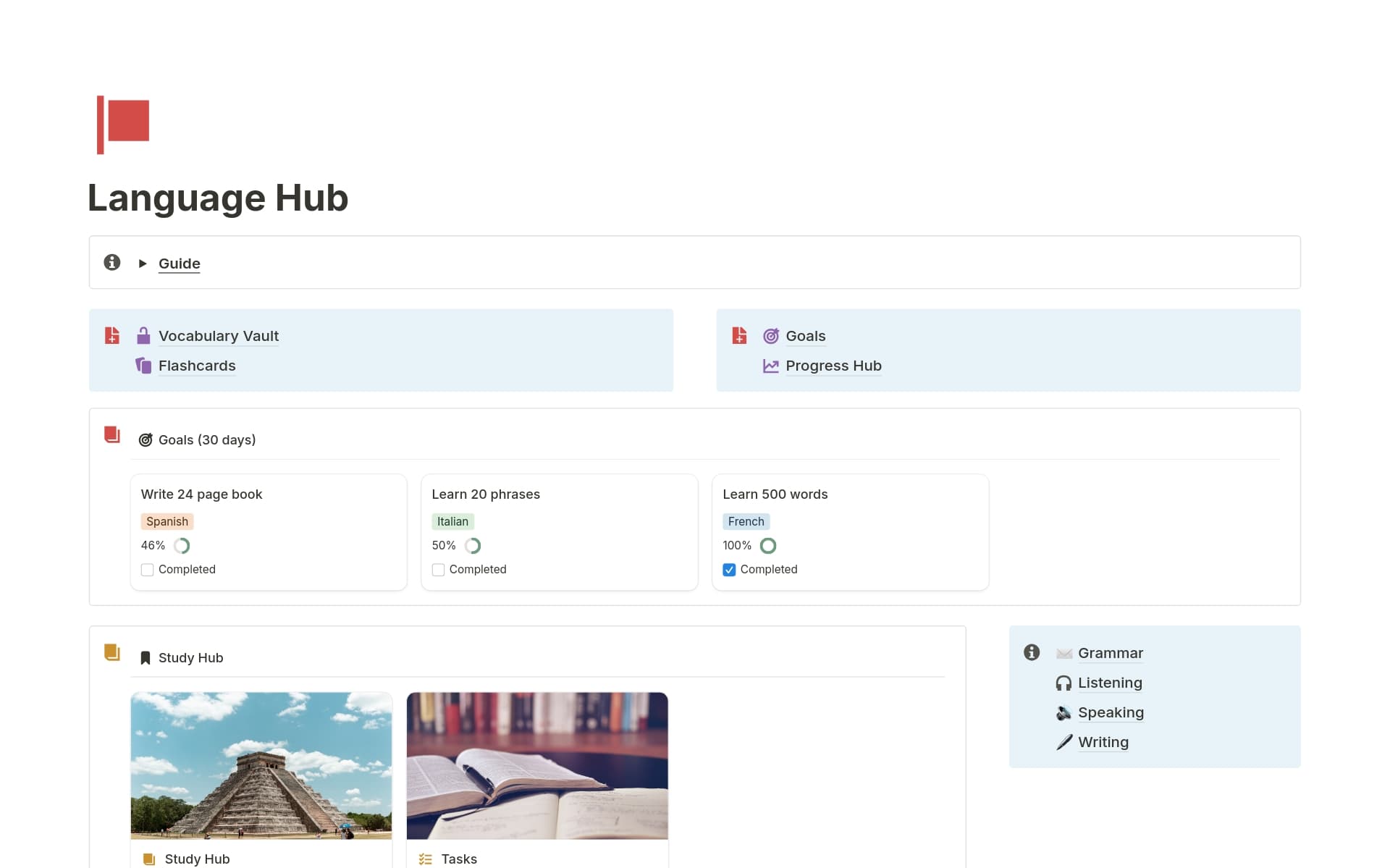Click the chart icon beside Progress Hub
This screenshot has width=1390, height=868.
click(x=770, y=366)
